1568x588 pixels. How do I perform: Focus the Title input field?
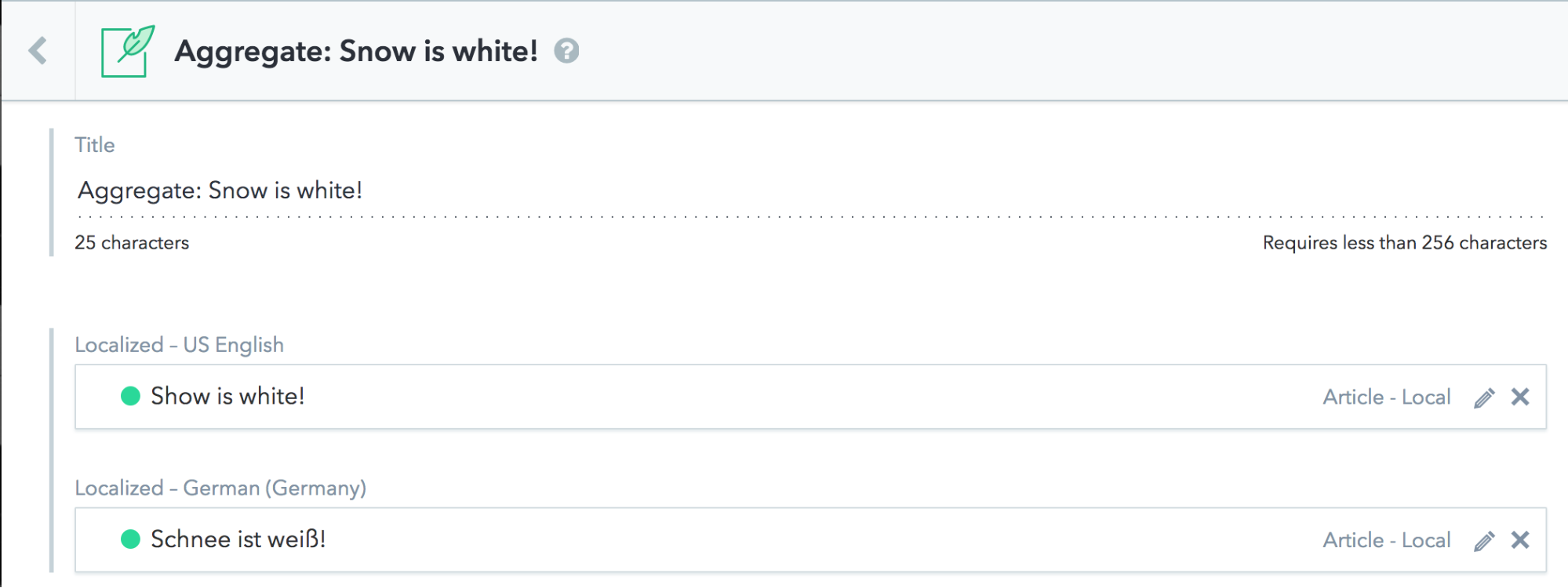(x=810, y=191)
